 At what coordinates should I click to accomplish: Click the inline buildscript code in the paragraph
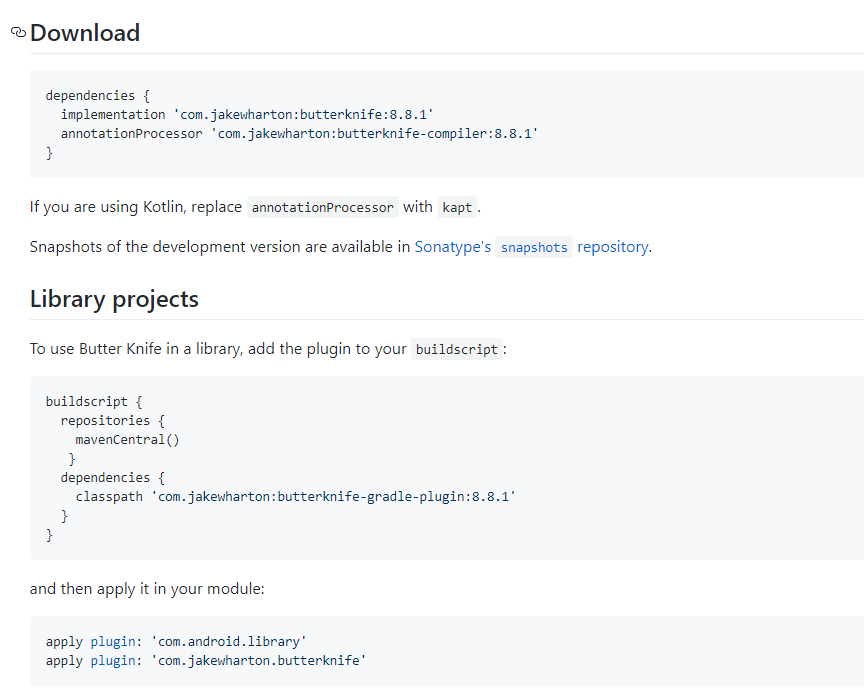[456, 350]
